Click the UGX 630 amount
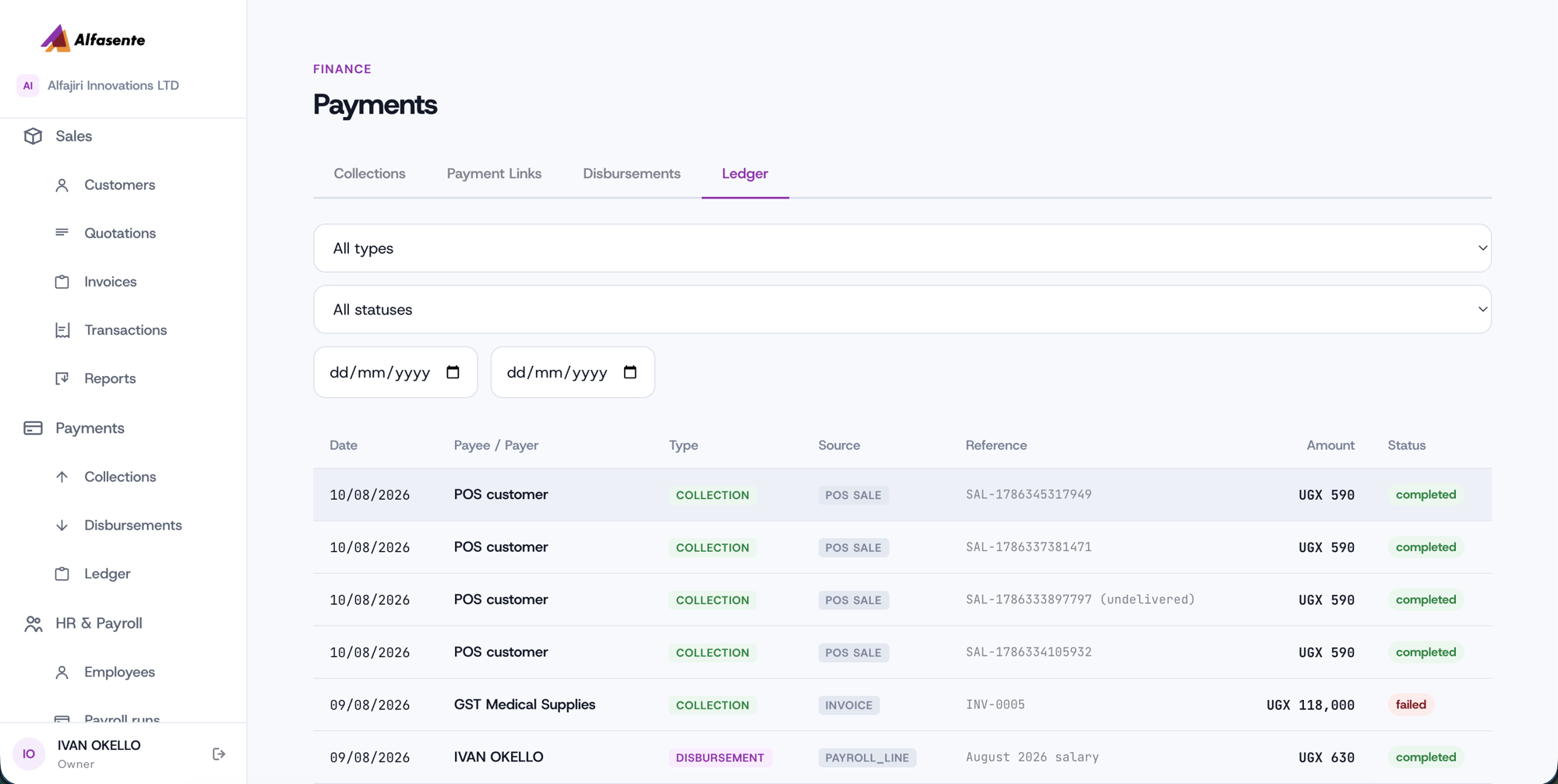 (1327, 758)
